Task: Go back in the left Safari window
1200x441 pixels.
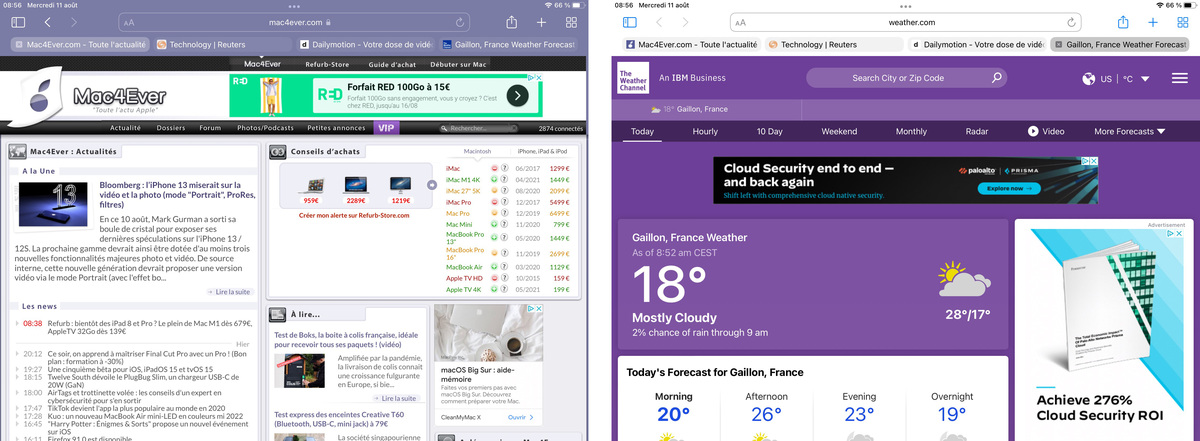Action: pyautogui.click(x=46, y=22)
